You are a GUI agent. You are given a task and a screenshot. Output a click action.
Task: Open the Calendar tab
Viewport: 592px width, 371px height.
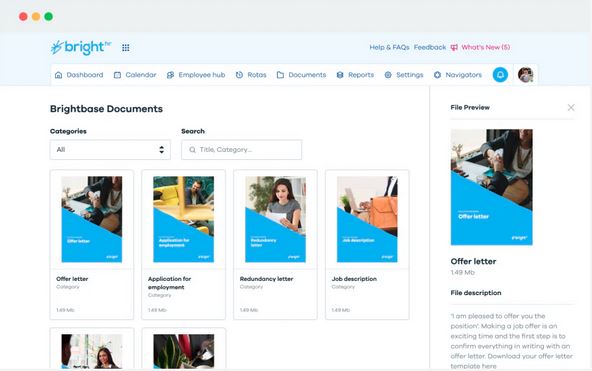pyautogui.click(x=135, y=75)
